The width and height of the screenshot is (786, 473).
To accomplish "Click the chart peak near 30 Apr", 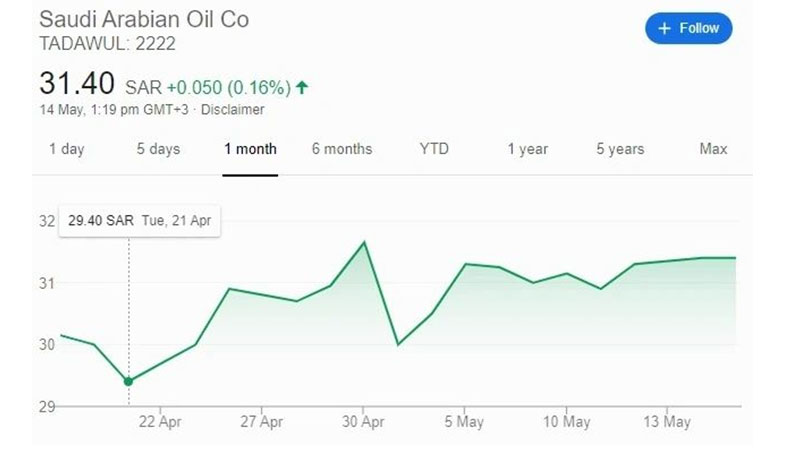I will [364, 243].
